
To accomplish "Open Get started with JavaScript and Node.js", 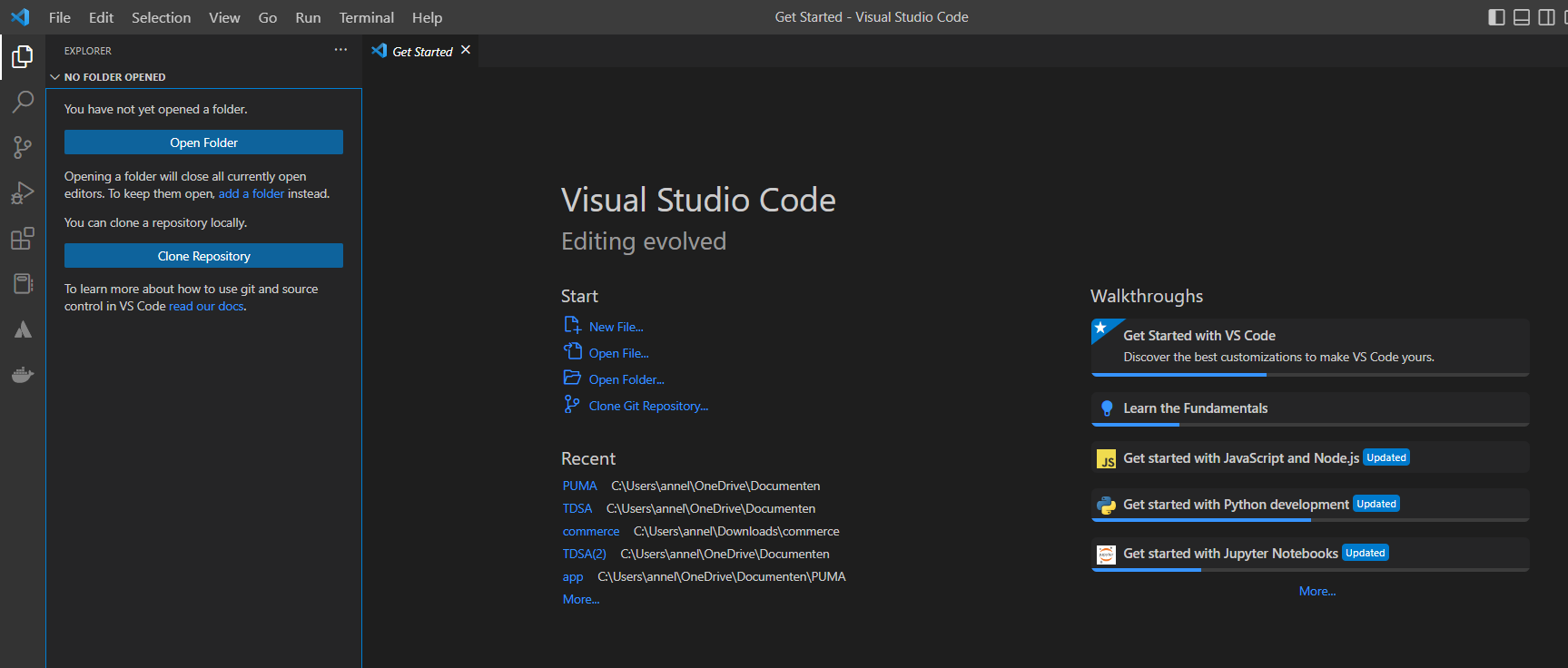I will 1310,457.
